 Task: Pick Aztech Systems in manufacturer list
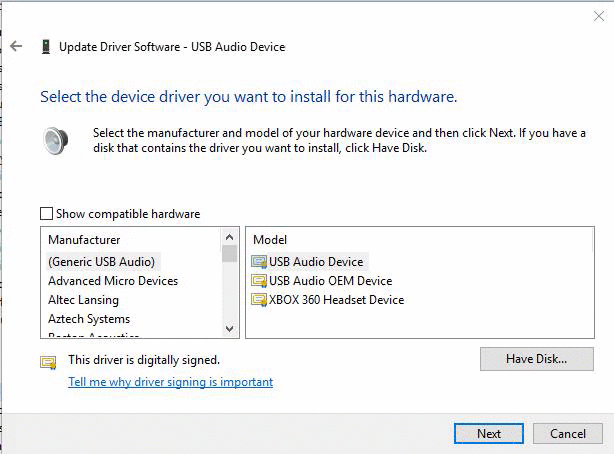[89, 319]
